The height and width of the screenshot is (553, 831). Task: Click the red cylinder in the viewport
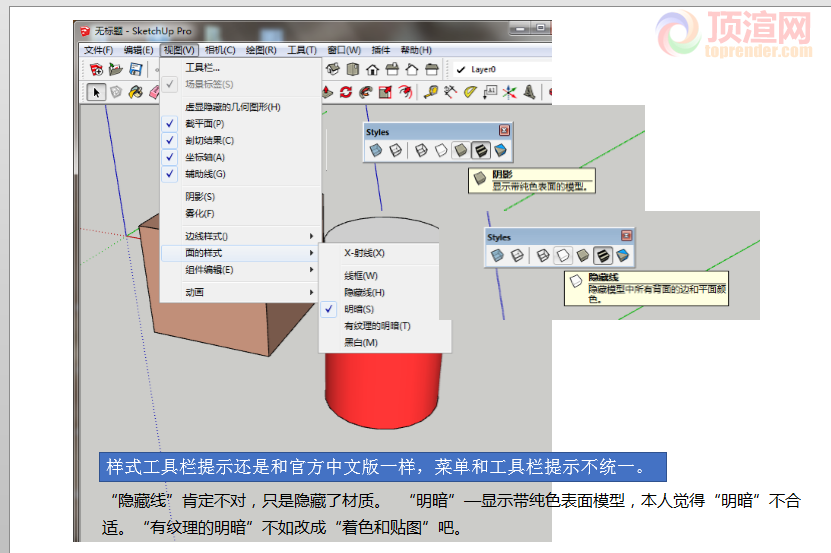tap(383, 392)
